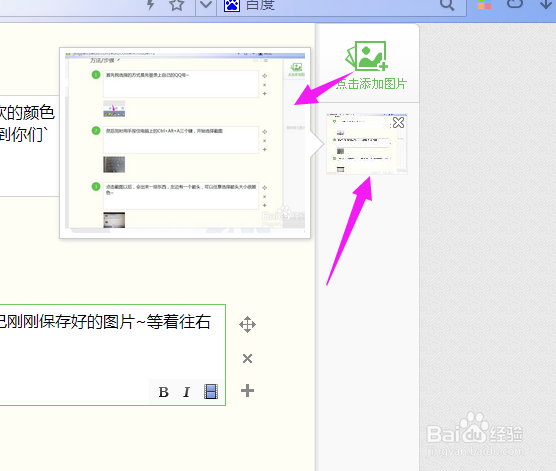Screen dimensions: 556x471
Task: Open the address bar dropdown arrow
Action: [206, 5]
